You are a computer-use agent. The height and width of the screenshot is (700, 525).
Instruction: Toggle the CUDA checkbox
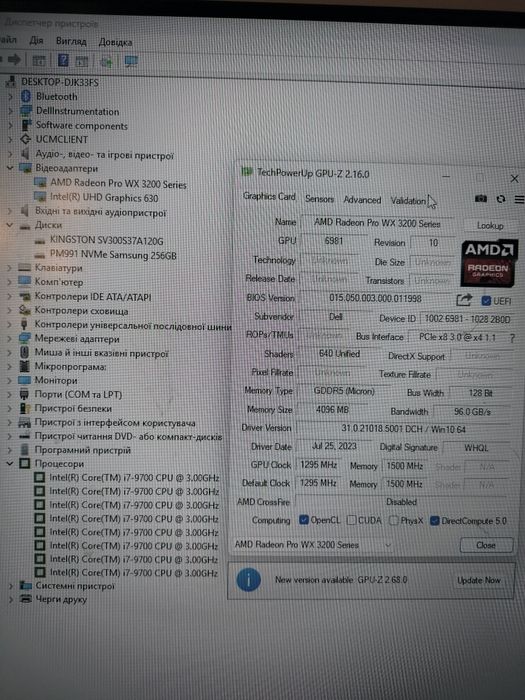point(351,520)
